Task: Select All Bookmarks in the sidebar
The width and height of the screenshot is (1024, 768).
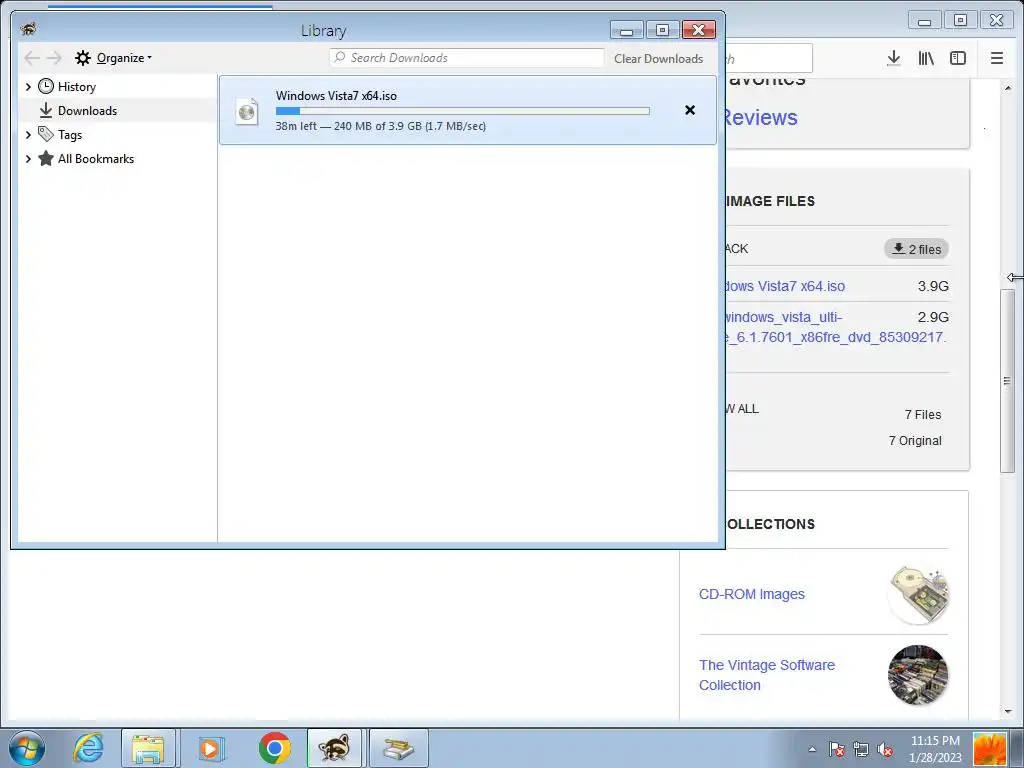Action: point(96,159)
